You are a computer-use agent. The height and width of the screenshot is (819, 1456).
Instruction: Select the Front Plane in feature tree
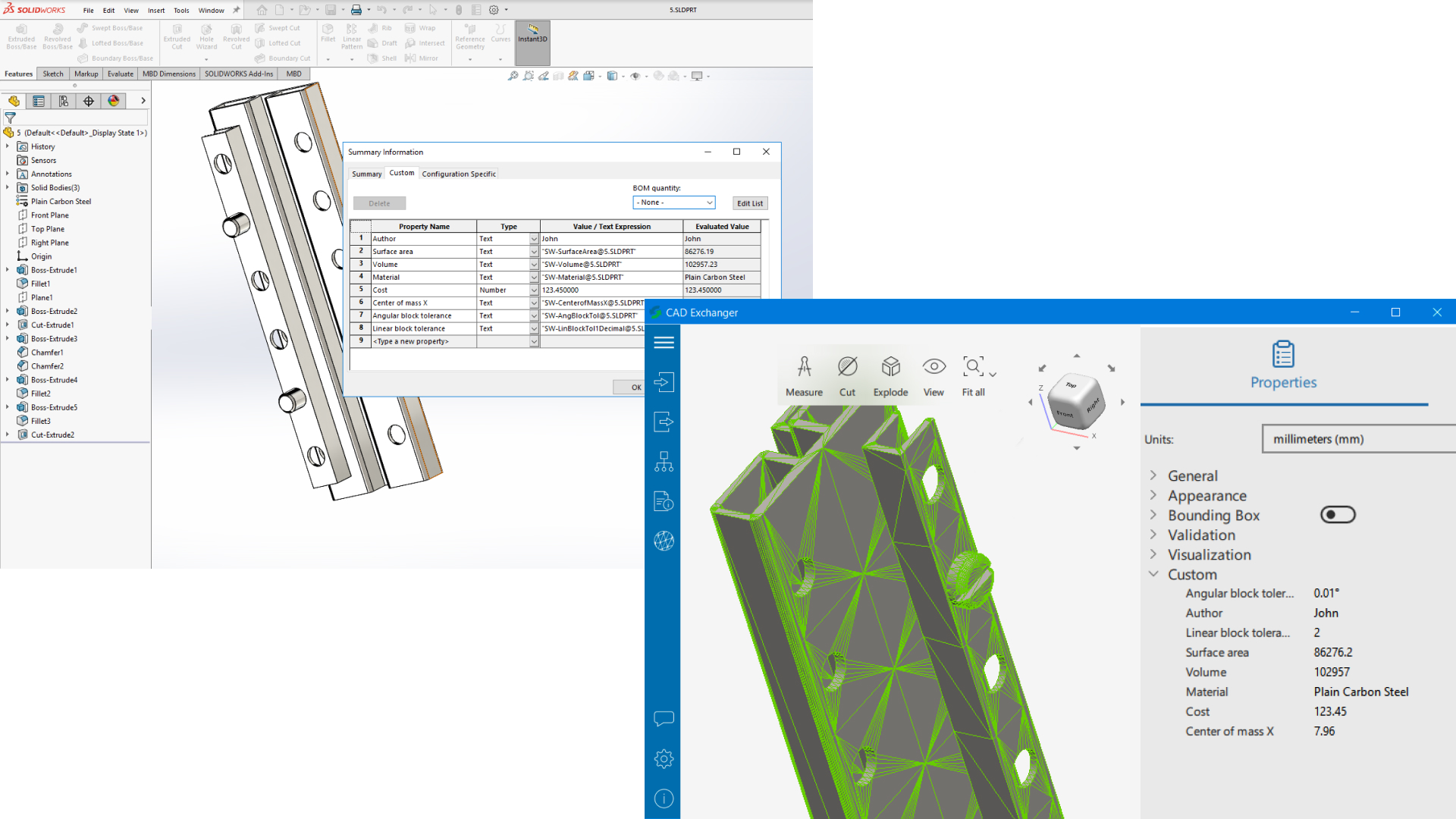coord(49,215)
